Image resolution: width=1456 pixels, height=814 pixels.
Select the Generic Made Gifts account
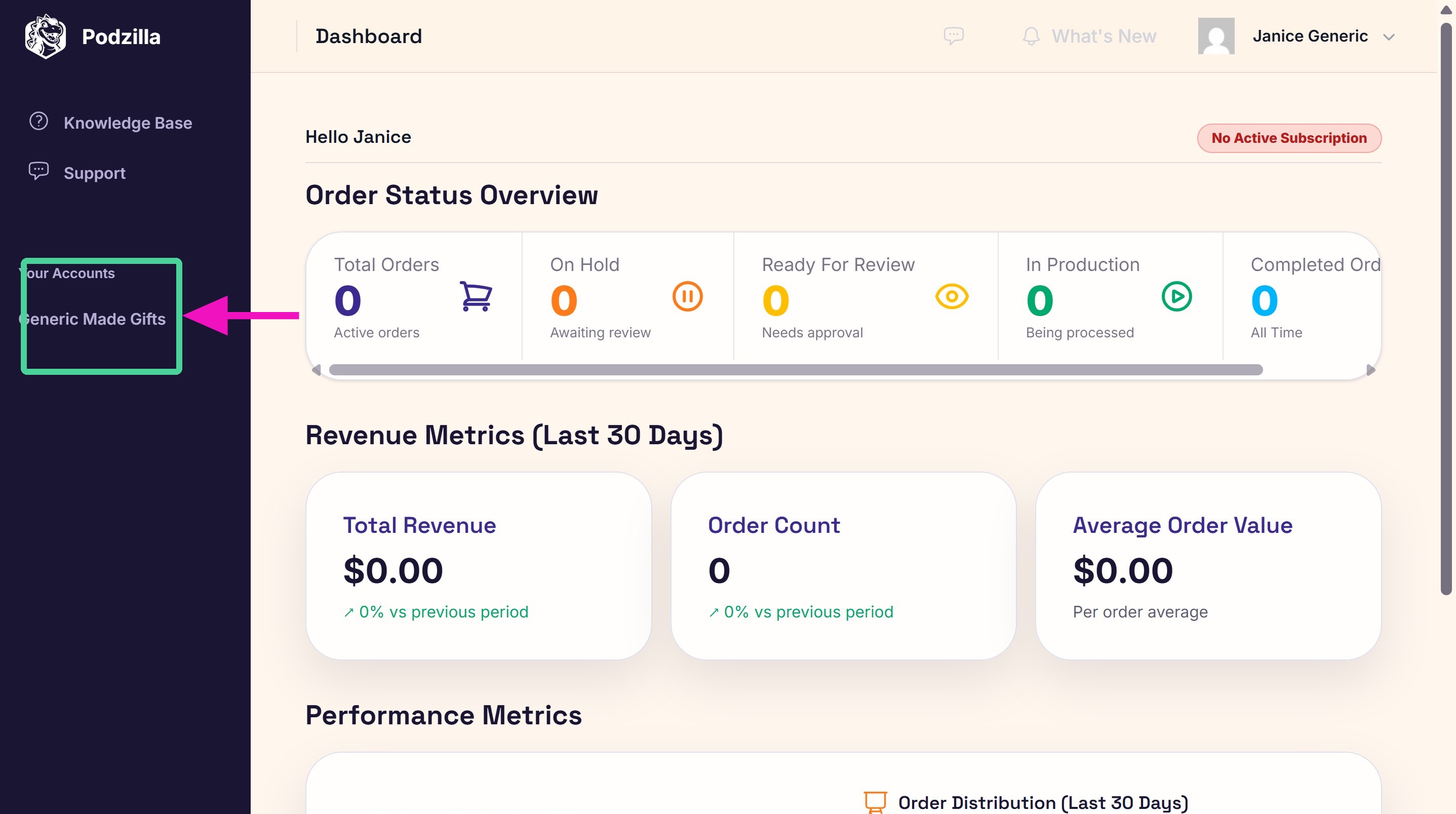pos(92,319)
